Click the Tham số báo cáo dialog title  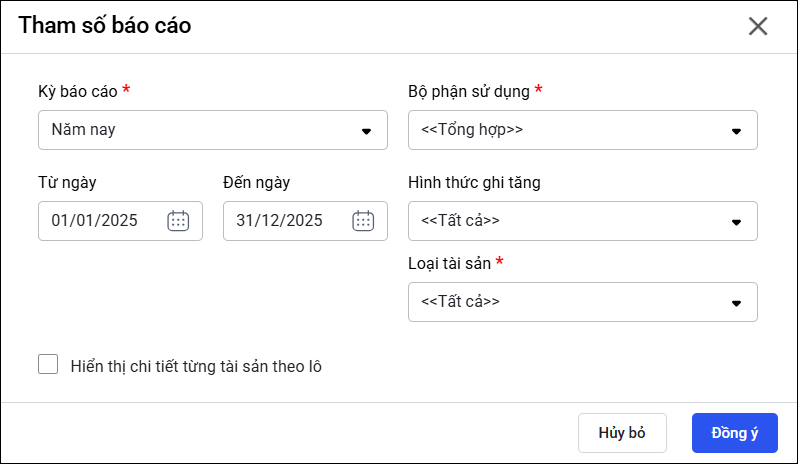(x=105, y=26)
